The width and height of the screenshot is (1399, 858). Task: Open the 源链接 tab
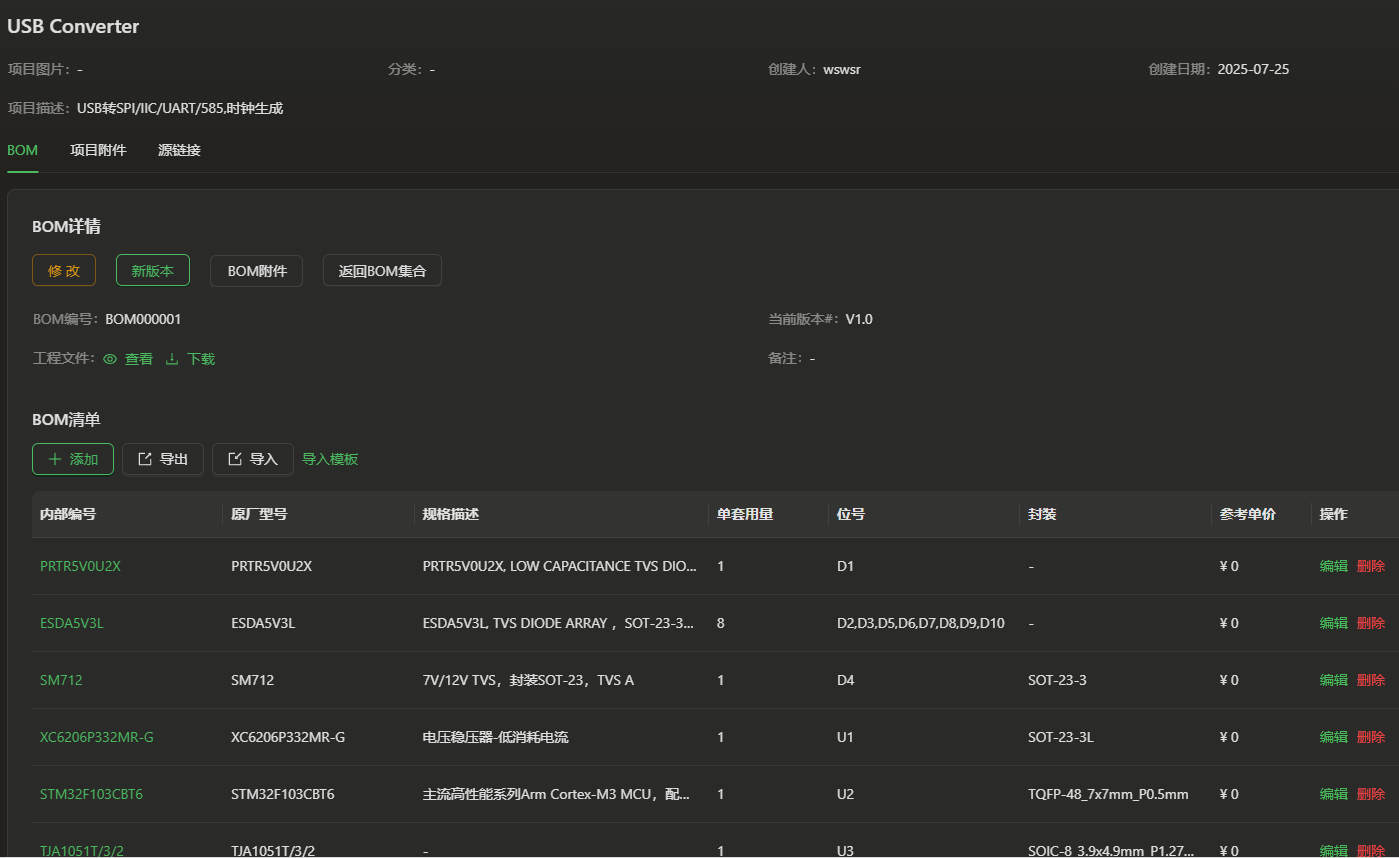179,150
